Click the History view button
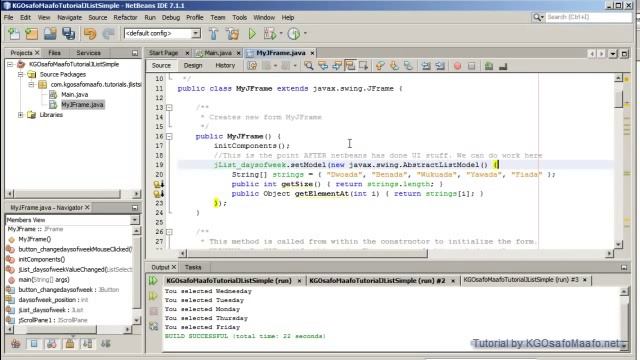 tap(225, 66)
